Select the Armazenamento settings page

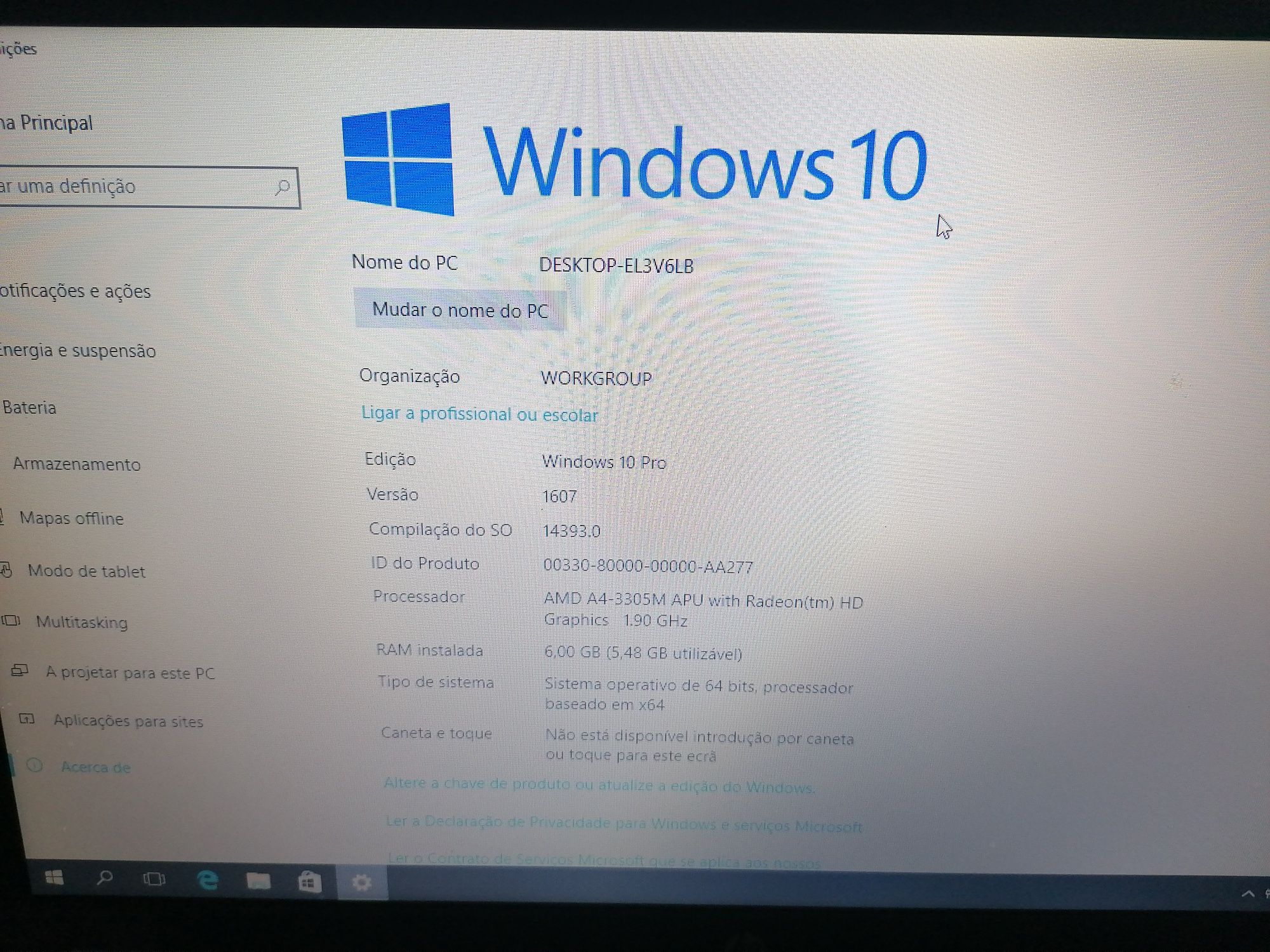pos(77,464)
